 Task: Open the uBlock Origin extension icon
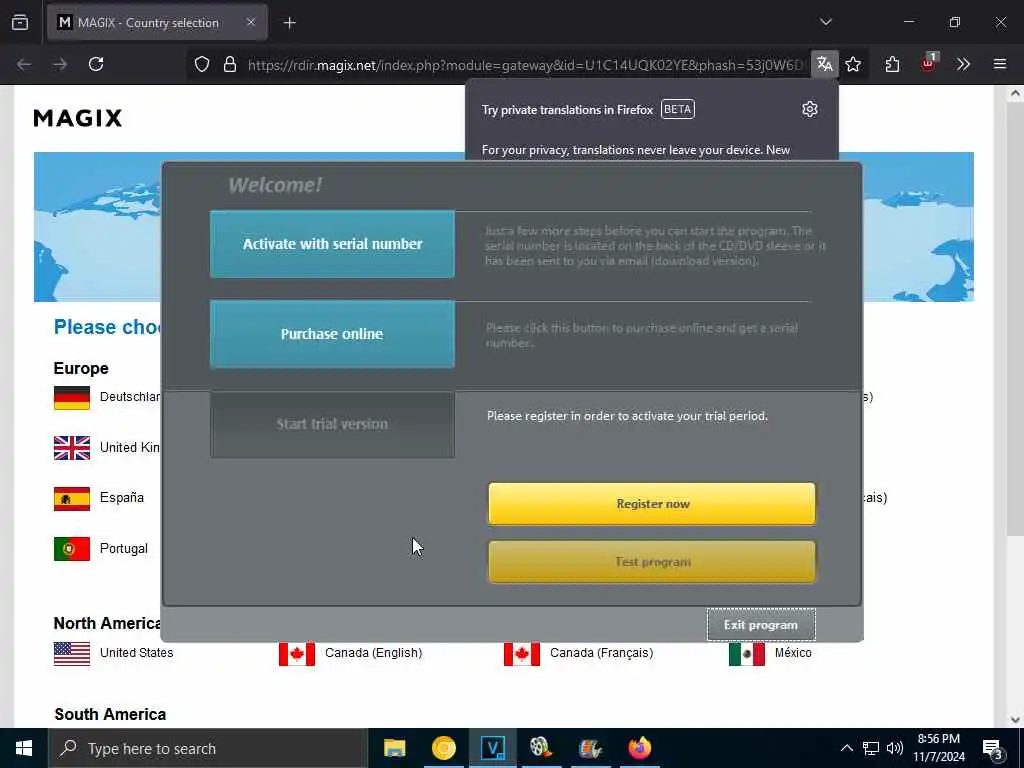tap(928, 63)
